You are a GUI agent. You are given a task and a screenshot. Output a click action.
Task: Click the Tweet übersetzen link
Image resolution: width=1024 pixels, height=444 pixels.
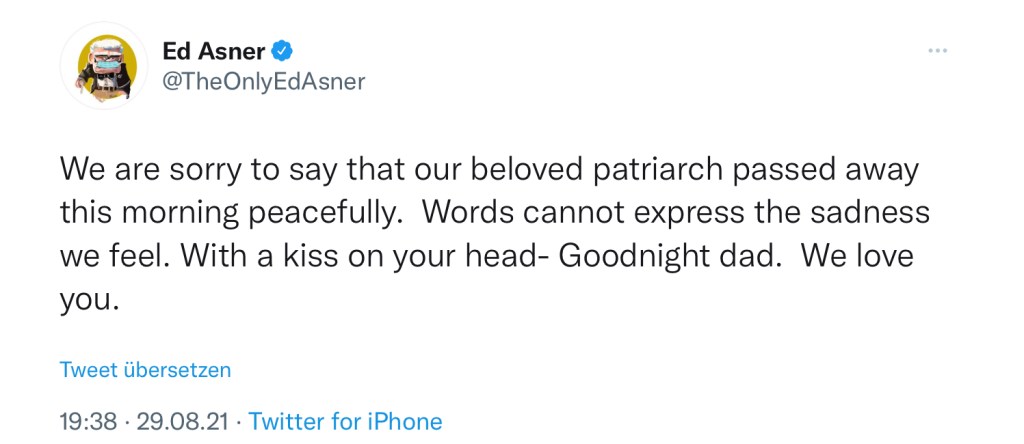coord(145,370)
